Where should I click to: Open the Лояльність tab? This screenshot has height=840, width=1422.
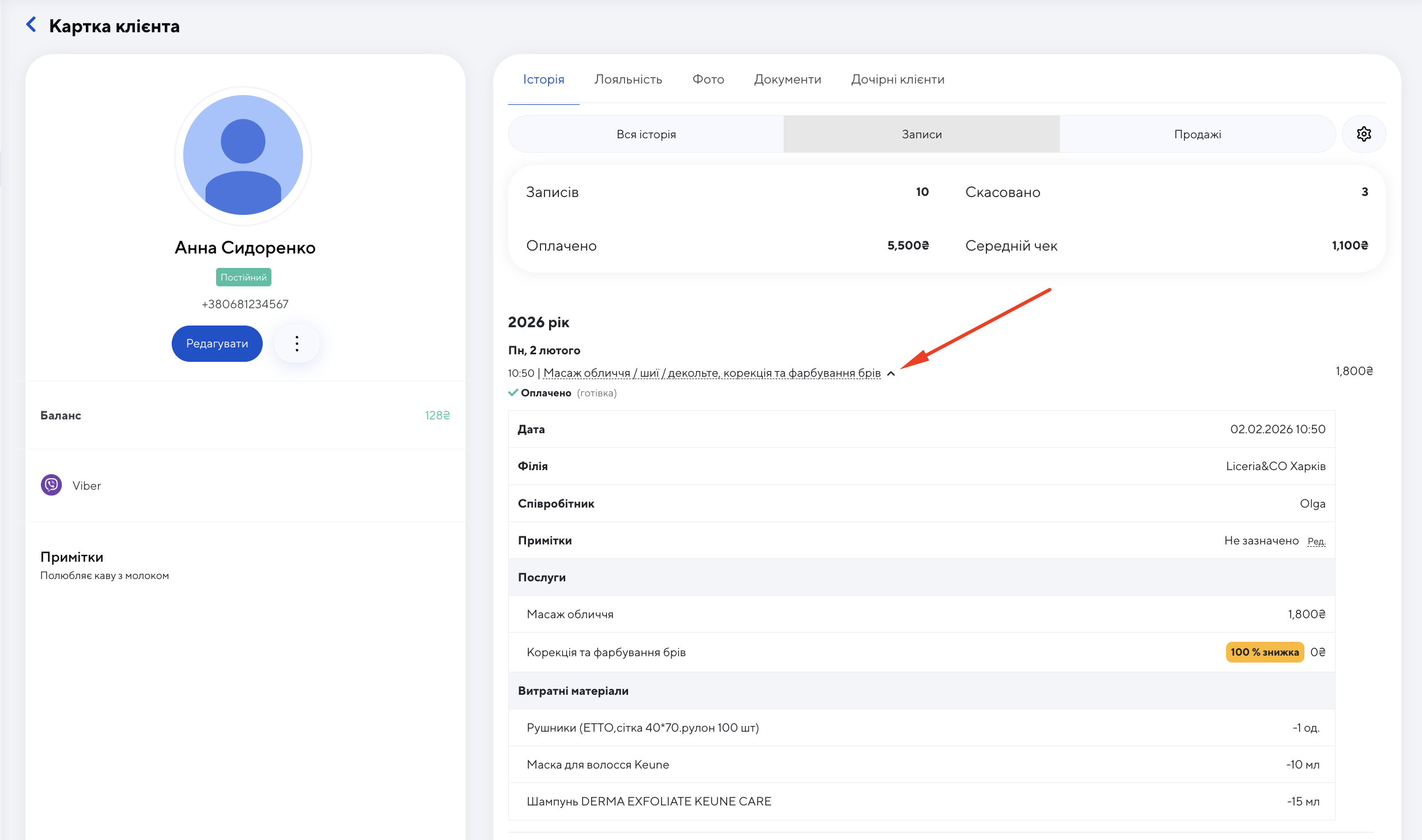click(x=628, y=80)
